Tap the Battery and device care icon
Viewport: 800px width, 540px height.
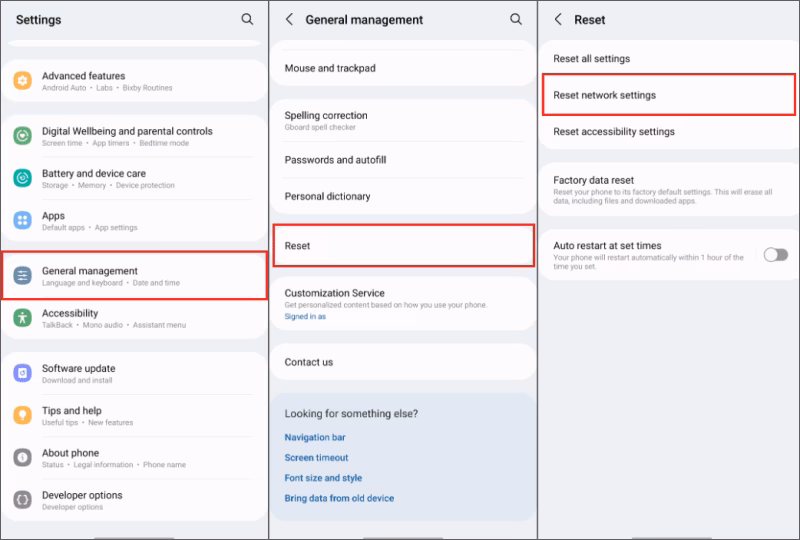point(23,178)
